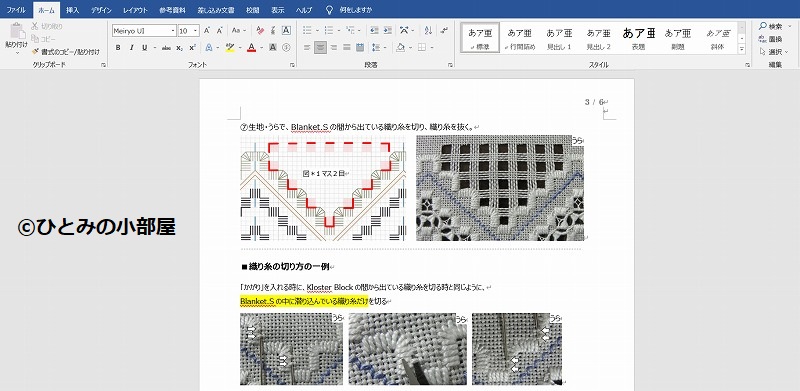Increase font size with the grow font icon
Viewport: 800px width, 391px height.
coord(207,31)
